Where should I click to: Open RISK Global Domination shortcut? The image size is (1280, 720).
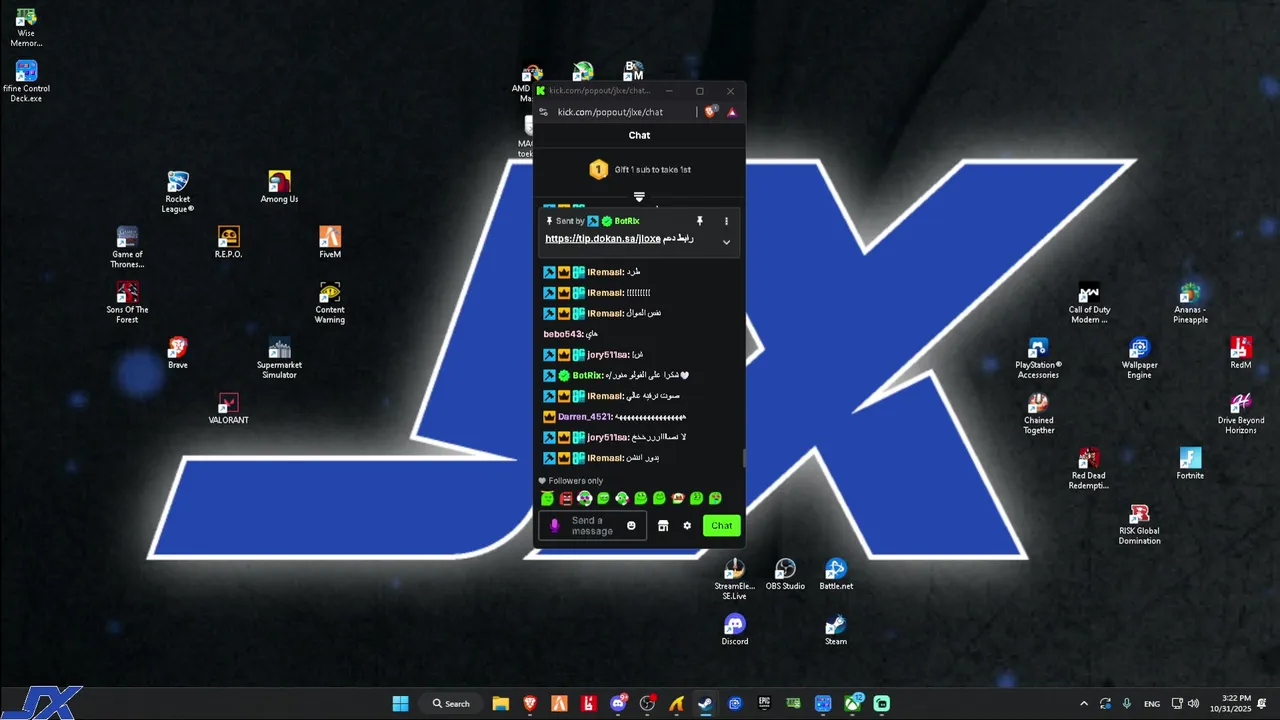[1139, 524]
